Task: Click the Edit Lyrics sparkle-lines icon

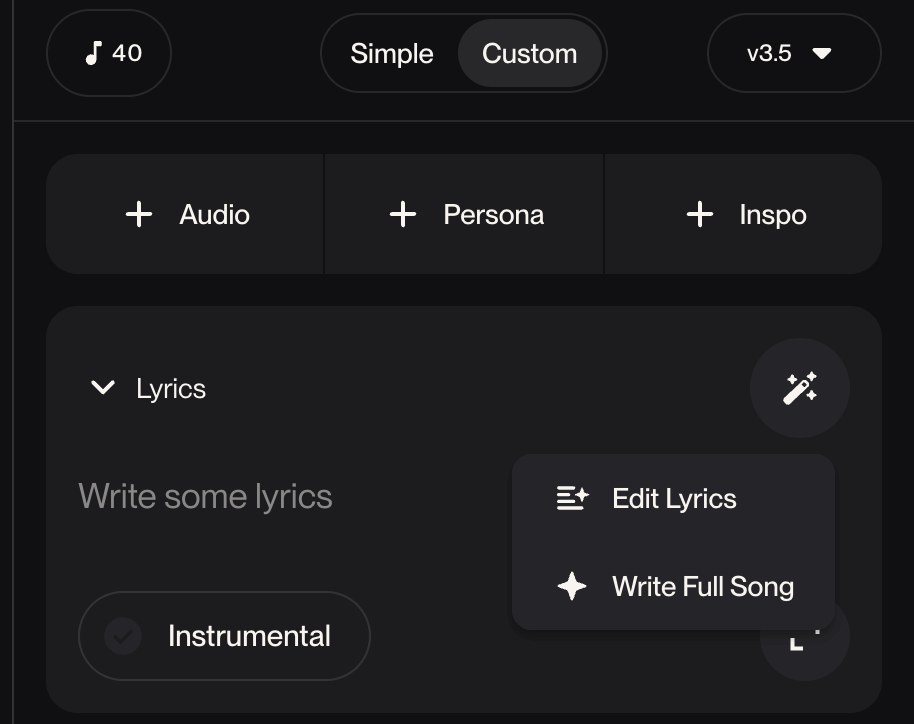Action: pyautogui.click(x=572, y=498)
